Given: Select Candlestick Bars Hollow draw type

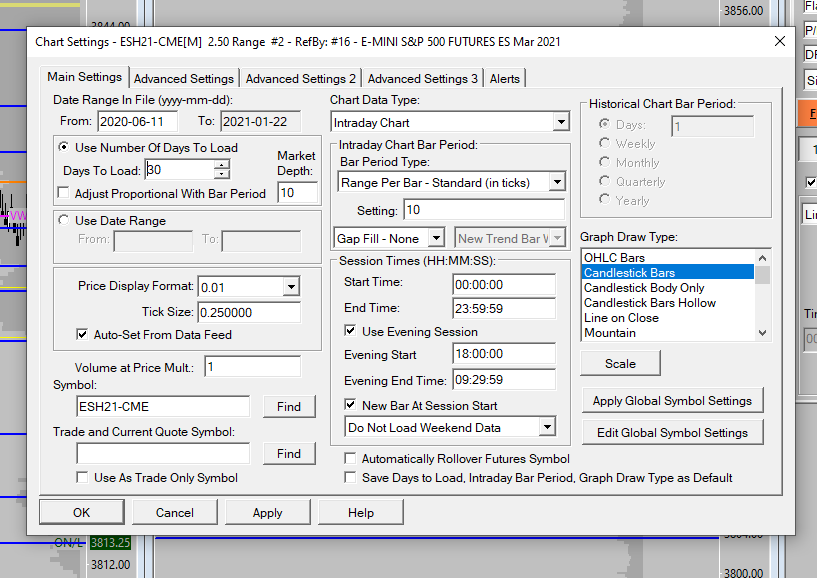Looking at the screenshot, I should [x=667, y=303].
